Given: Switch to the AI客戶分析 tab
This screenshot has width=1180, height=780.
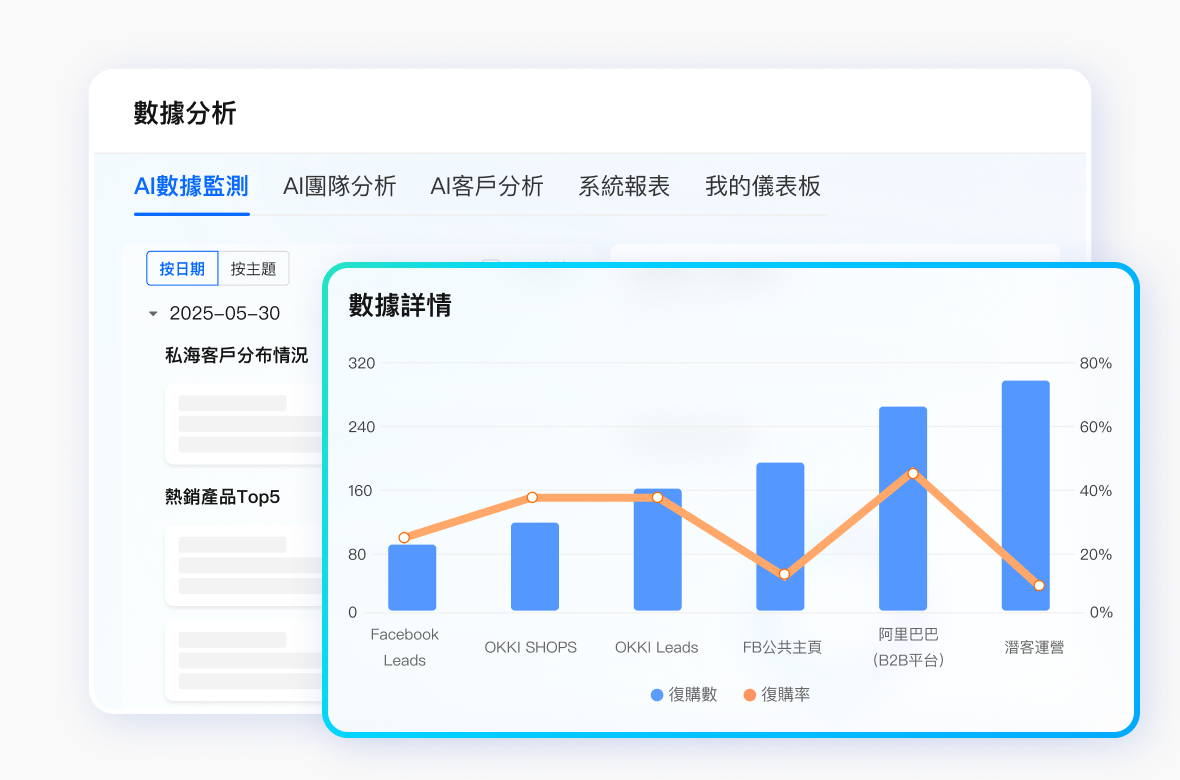Looking at the screenshot, I should pos(486,186).
